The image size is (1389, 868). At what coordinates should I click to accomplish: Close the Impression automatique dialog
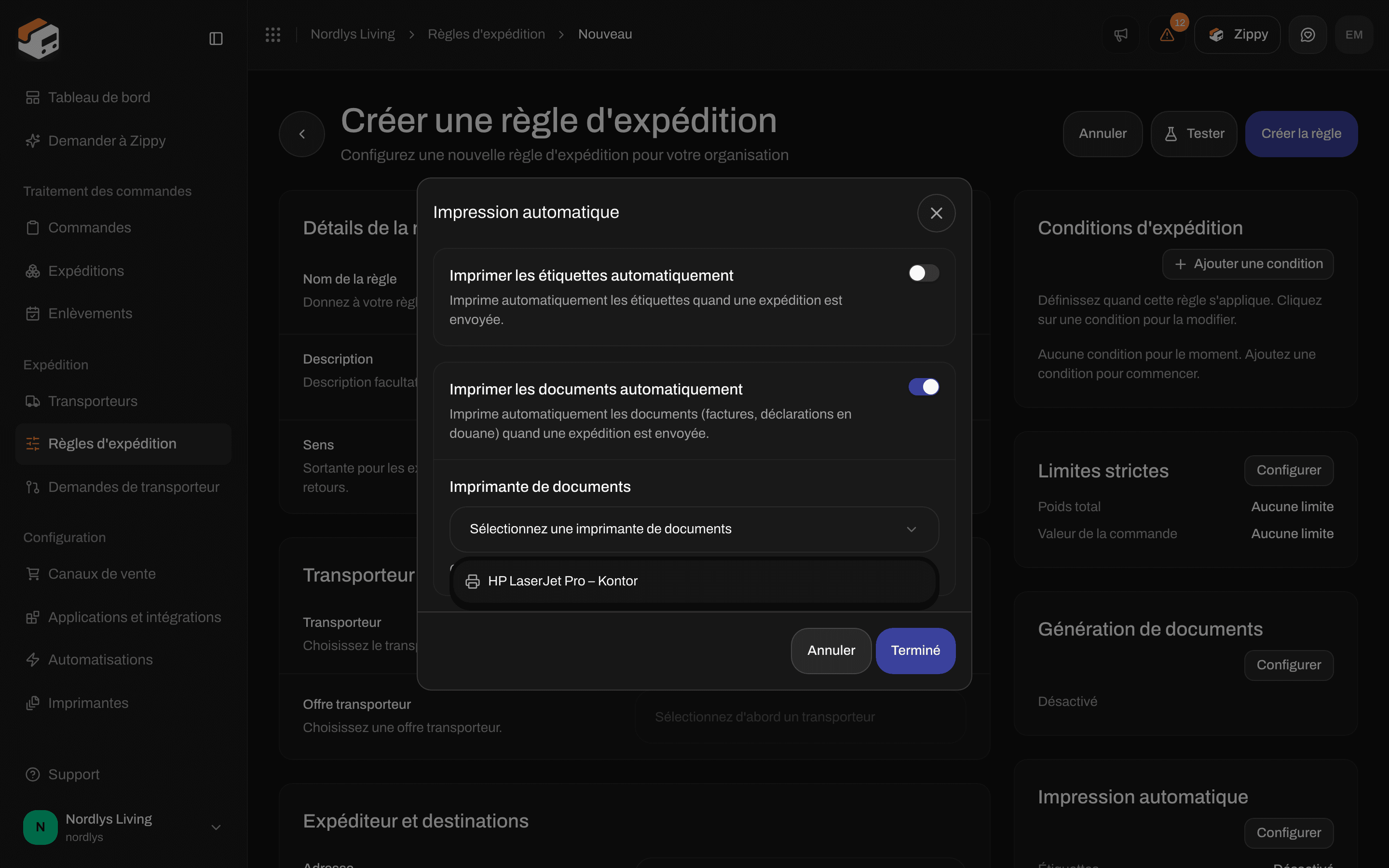(936, 213)
